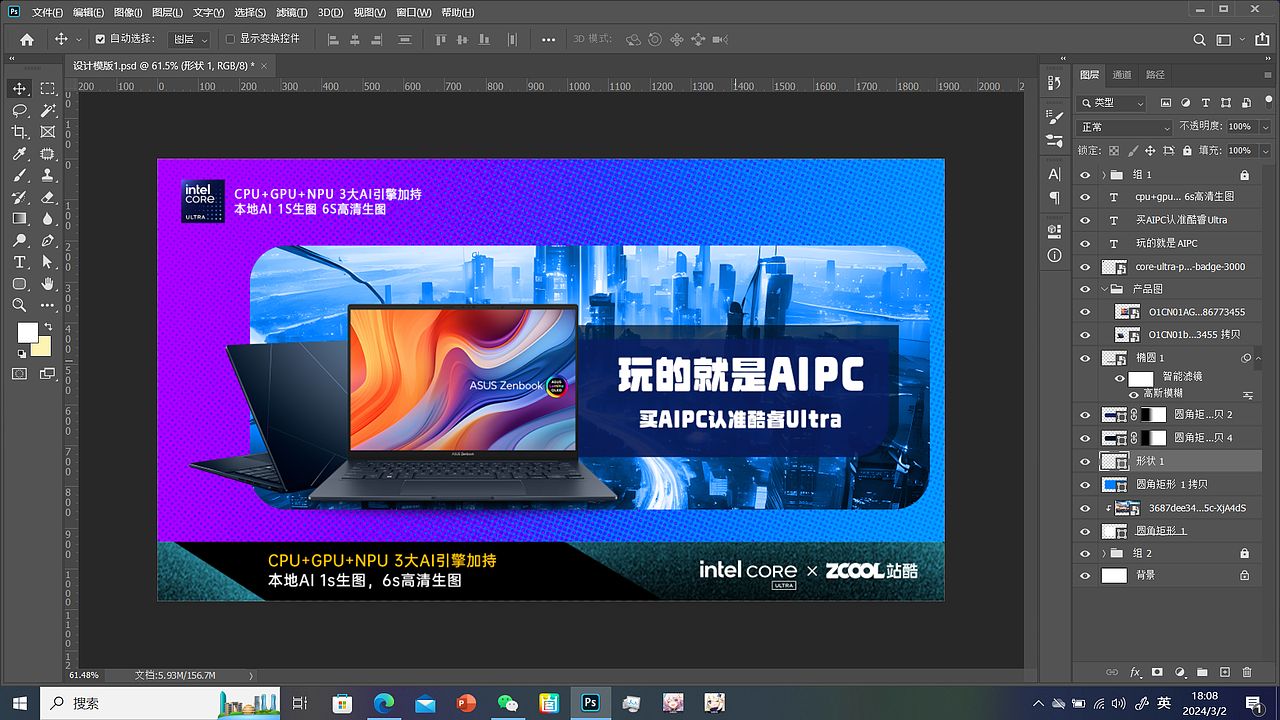
Task: Select the Crop tool
Action: 19,132
